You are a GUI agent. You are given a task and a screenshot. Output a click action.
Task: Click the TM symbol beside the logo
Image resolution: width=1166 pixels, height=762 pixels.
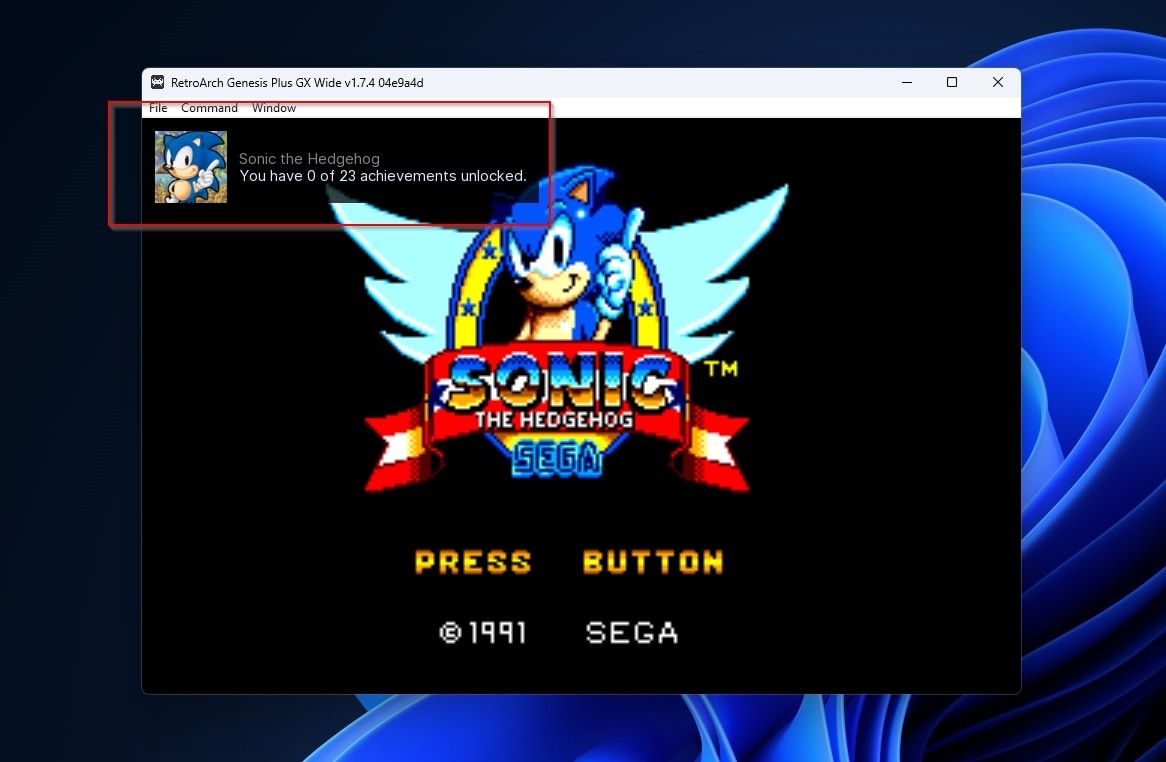pyautogui.click(x=723, y=368)
